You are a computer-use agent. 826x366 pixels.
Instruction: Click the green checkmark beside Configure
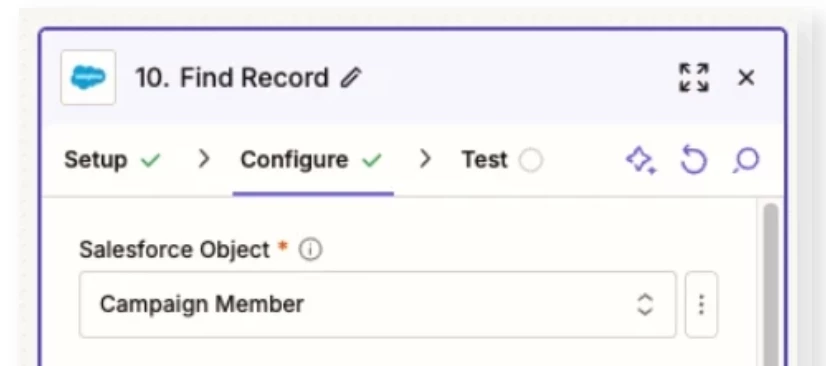click(x=372, y=161)
